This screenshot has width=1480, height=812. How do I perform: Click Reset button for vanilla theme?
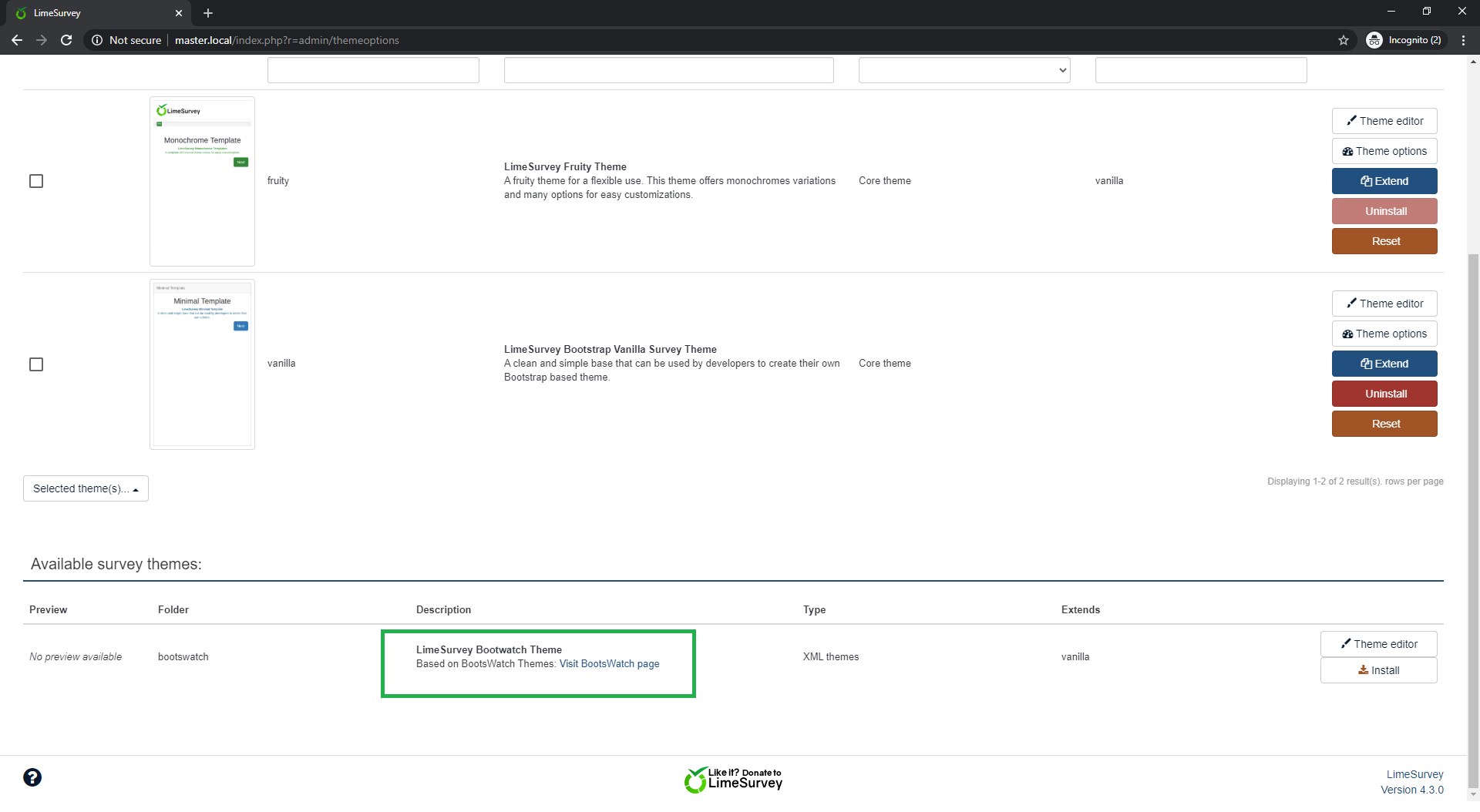point(1384,424)
